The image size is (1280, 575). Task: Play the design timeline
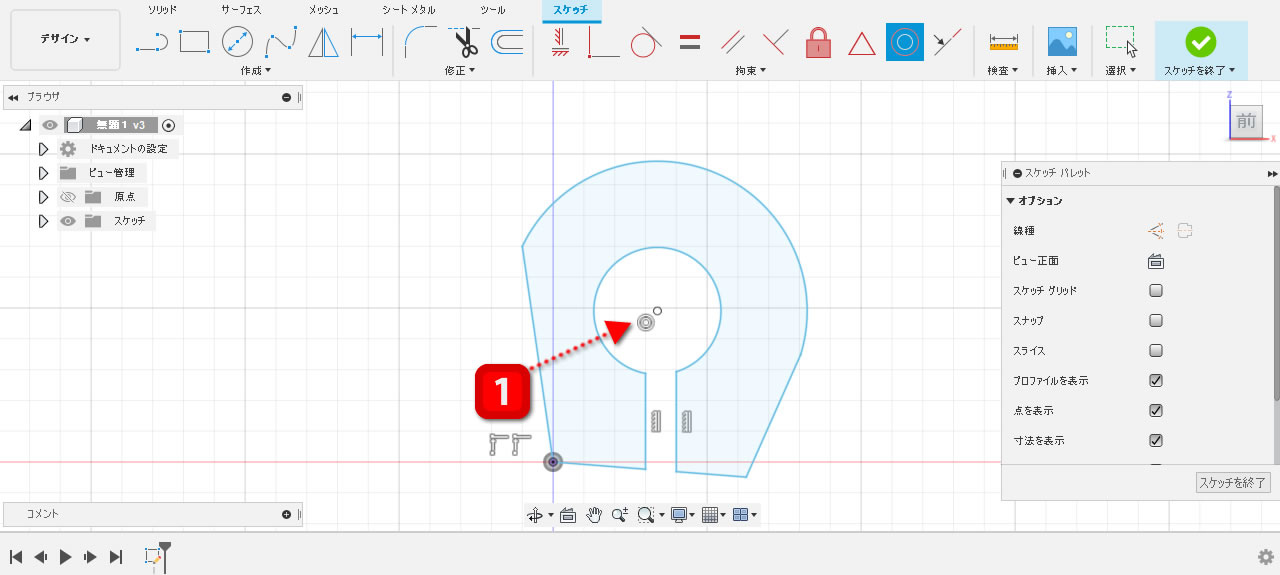(x=65, y=557)
